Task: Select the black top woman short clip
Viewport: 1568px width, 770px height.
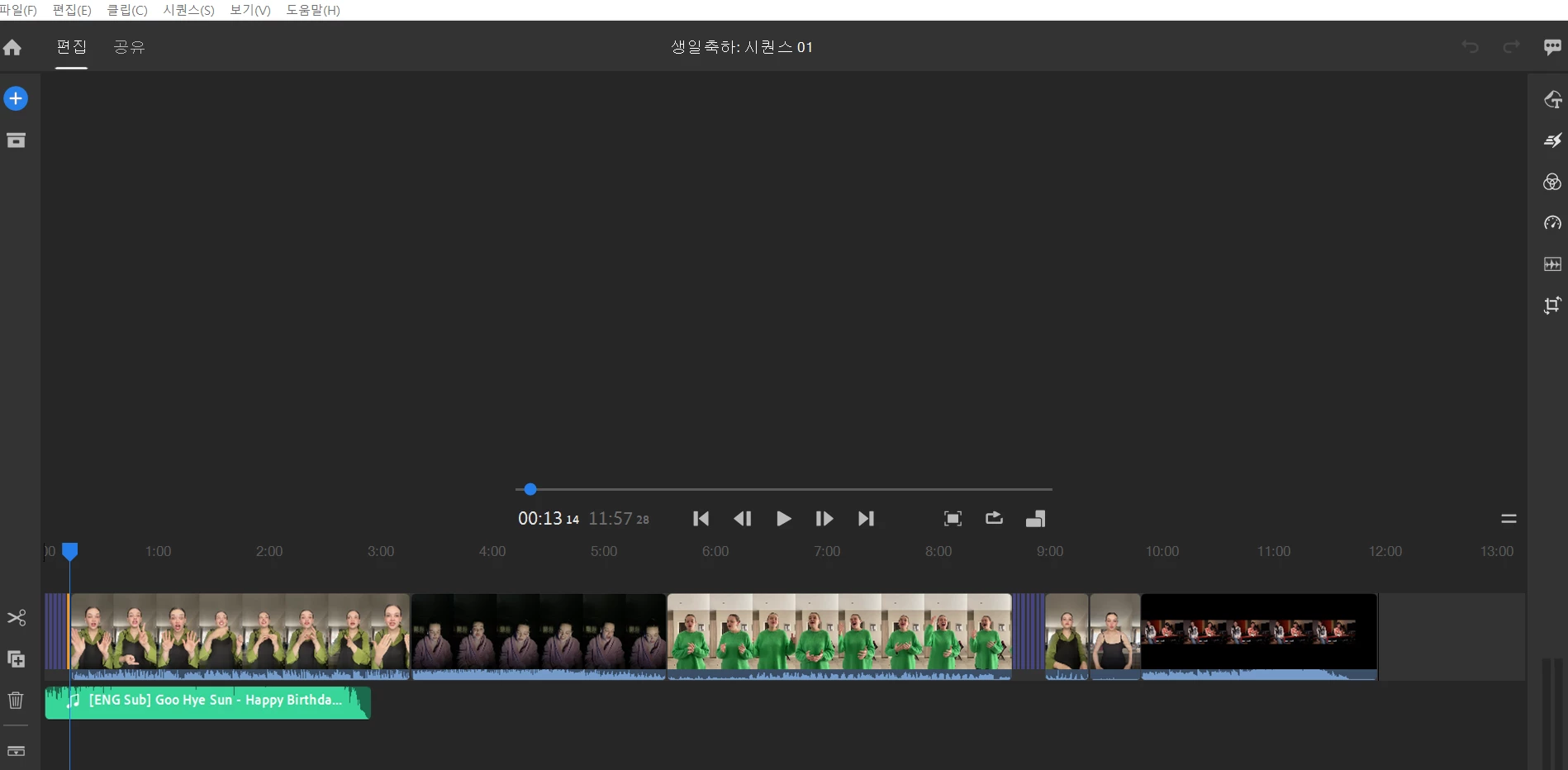Action: point(1115,636)
